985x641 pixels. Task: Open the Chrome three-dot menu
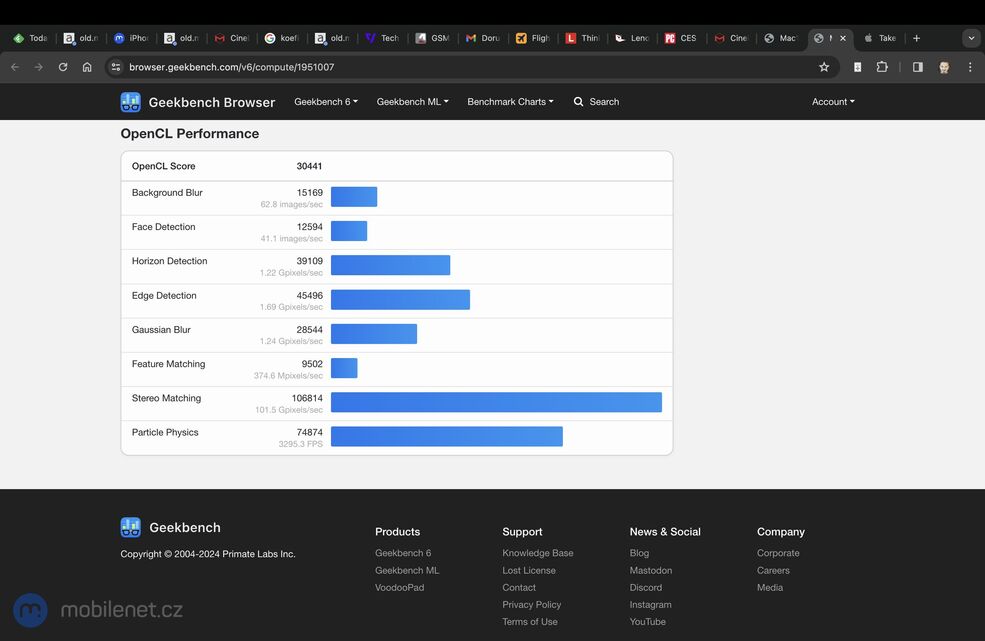(969, 67)
